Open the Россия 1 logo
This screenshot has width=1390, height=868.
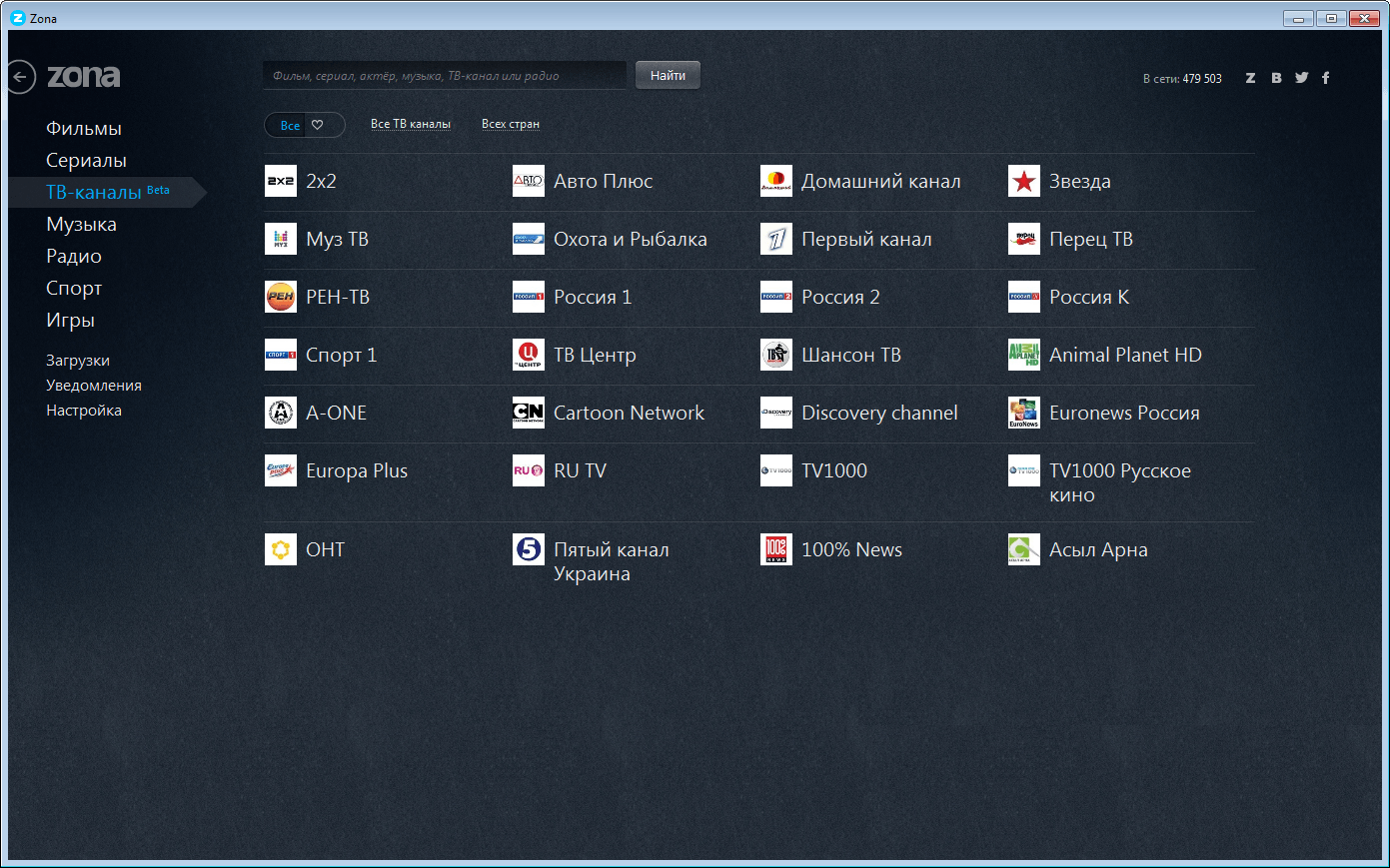pyautogui.click(x=529, y=297)
